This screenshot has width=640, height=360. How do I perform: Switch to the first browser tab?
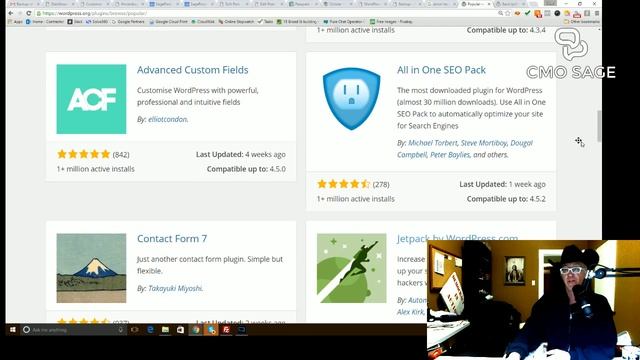point(23,4)
